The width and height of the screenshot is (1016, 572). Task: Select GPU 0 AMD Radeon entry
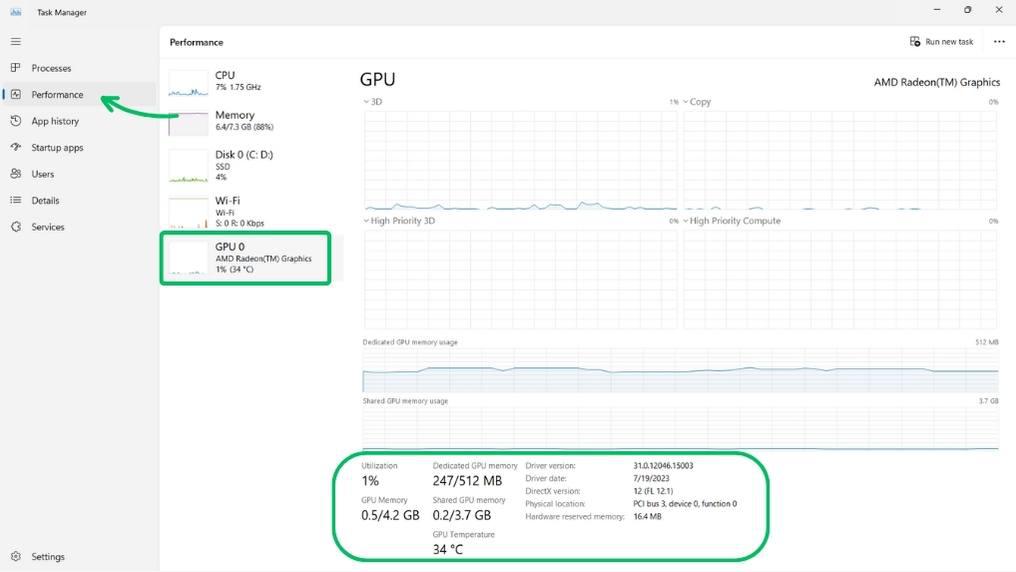pyautogui.click(x=250, y=258)
